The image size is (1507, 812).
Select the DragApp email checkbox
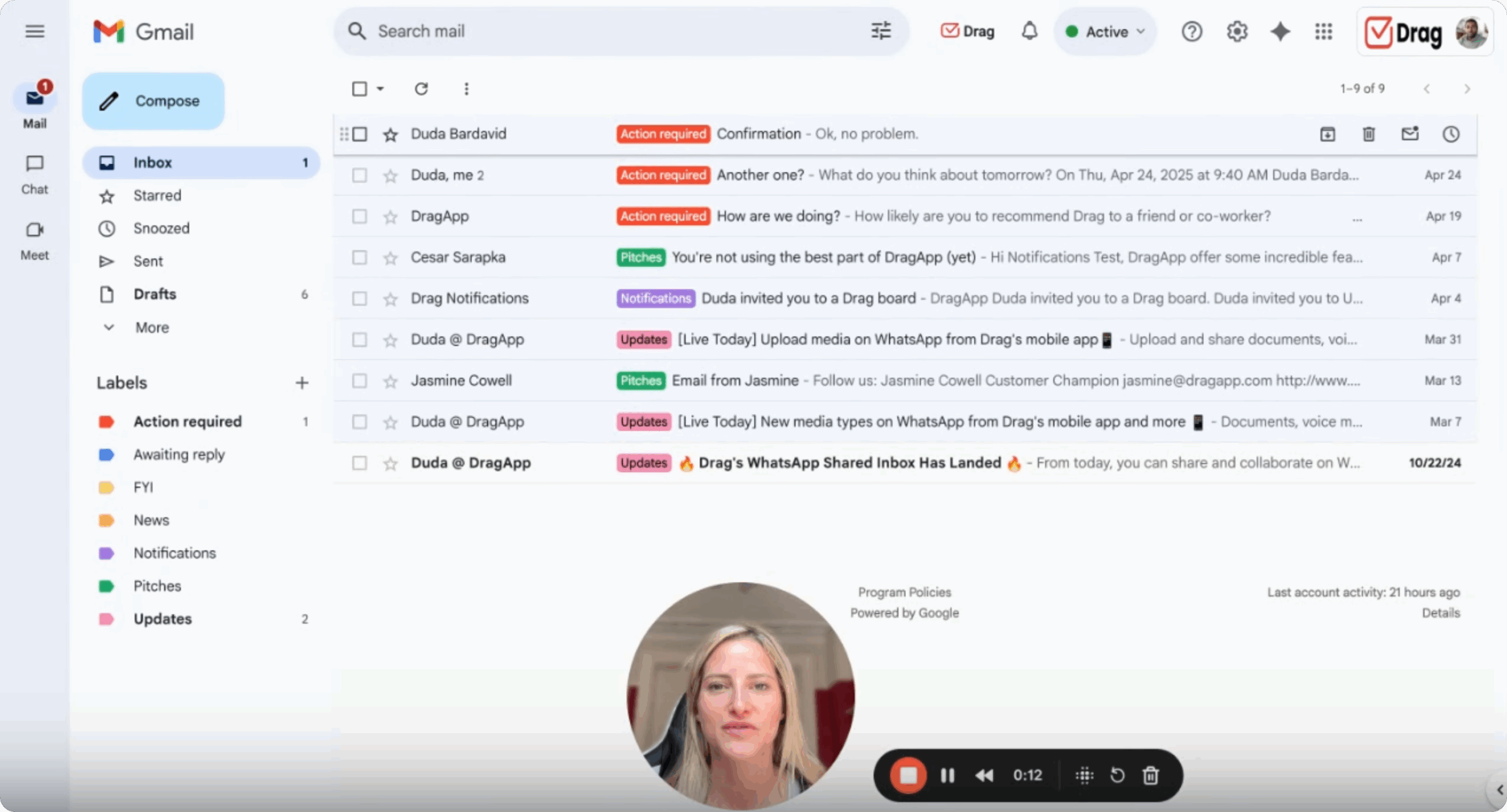(x=360, y=217)
